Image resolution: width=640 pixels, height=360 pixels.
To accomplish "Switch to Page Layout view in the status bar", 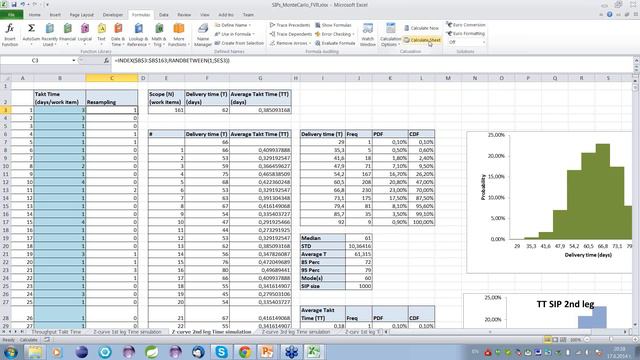I will [x=555, y=340].
